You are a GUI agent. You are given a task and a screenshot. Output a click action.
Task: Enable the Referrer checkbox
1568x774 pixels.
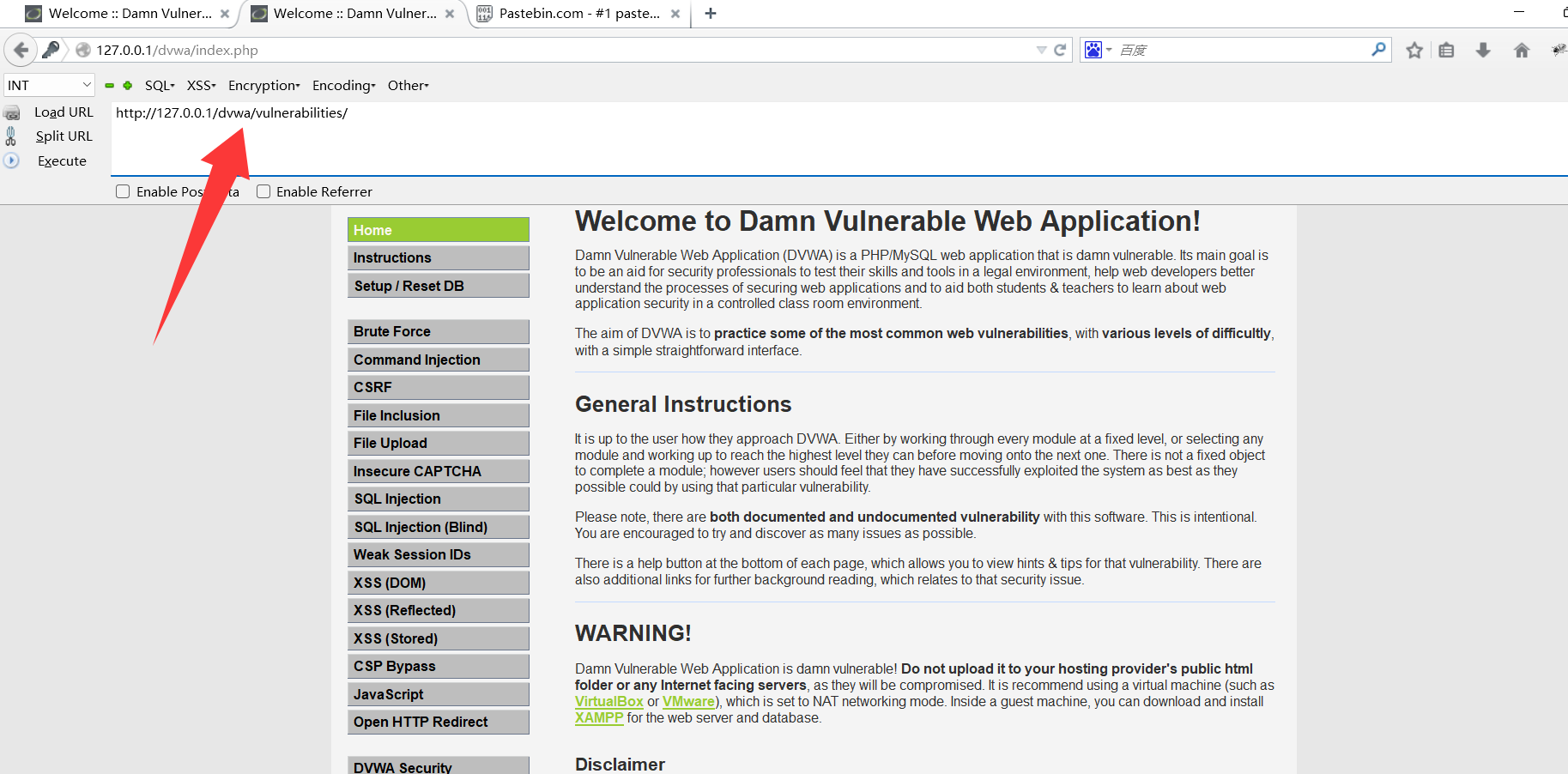[x=263, y=191]
